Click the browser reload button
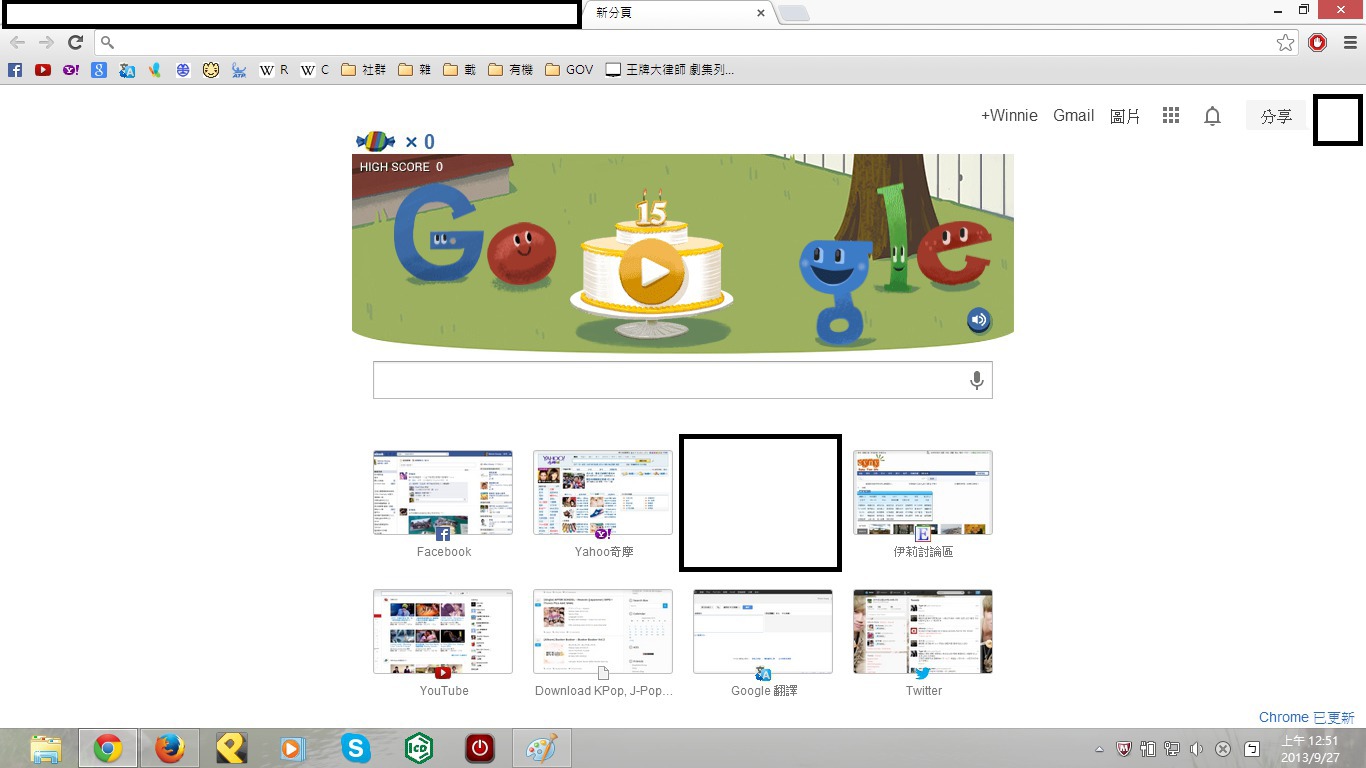The height and width of the screenshot is (768, 1366). pyautogui.click(x=75, y=42)
